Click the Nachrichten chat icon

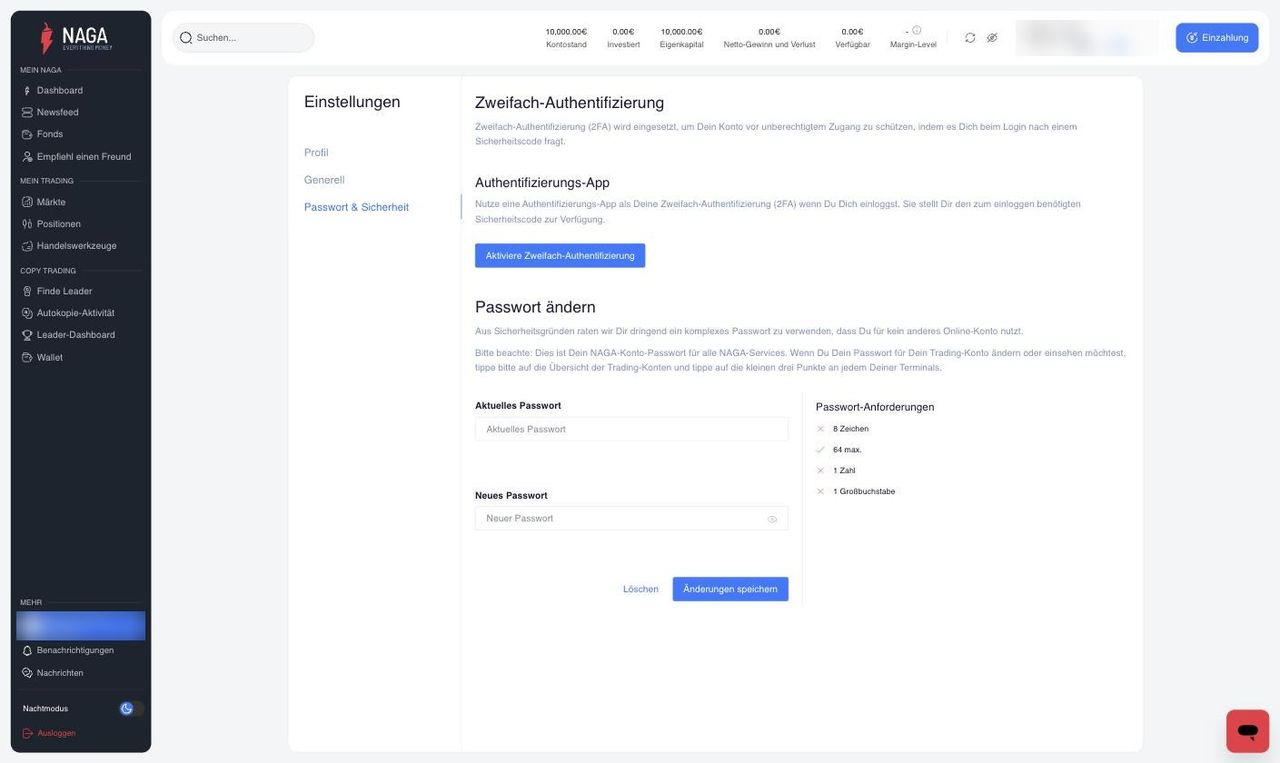click(27, 673)
